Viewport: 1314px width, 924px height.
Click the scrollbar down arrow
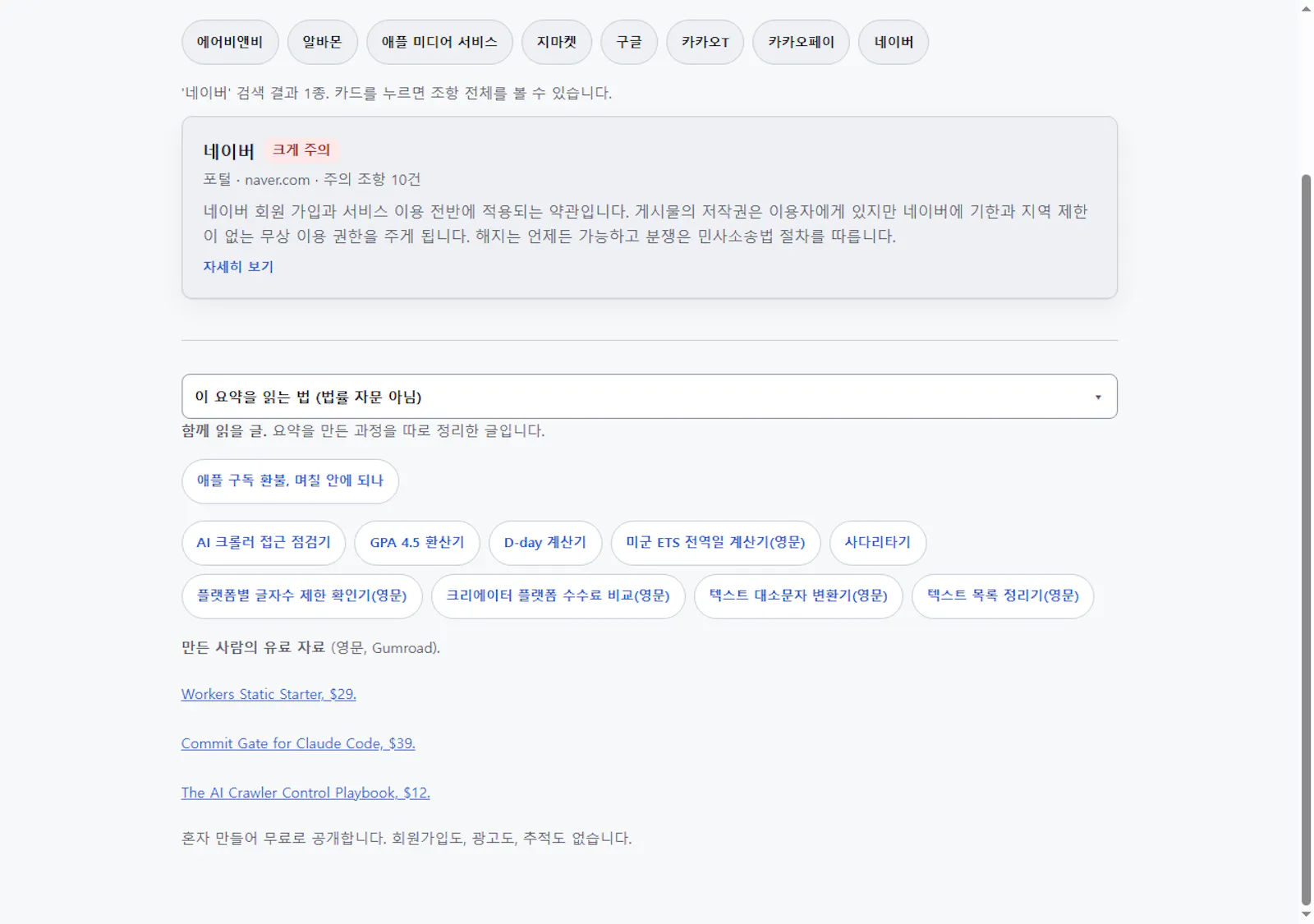coord(1306,915)
